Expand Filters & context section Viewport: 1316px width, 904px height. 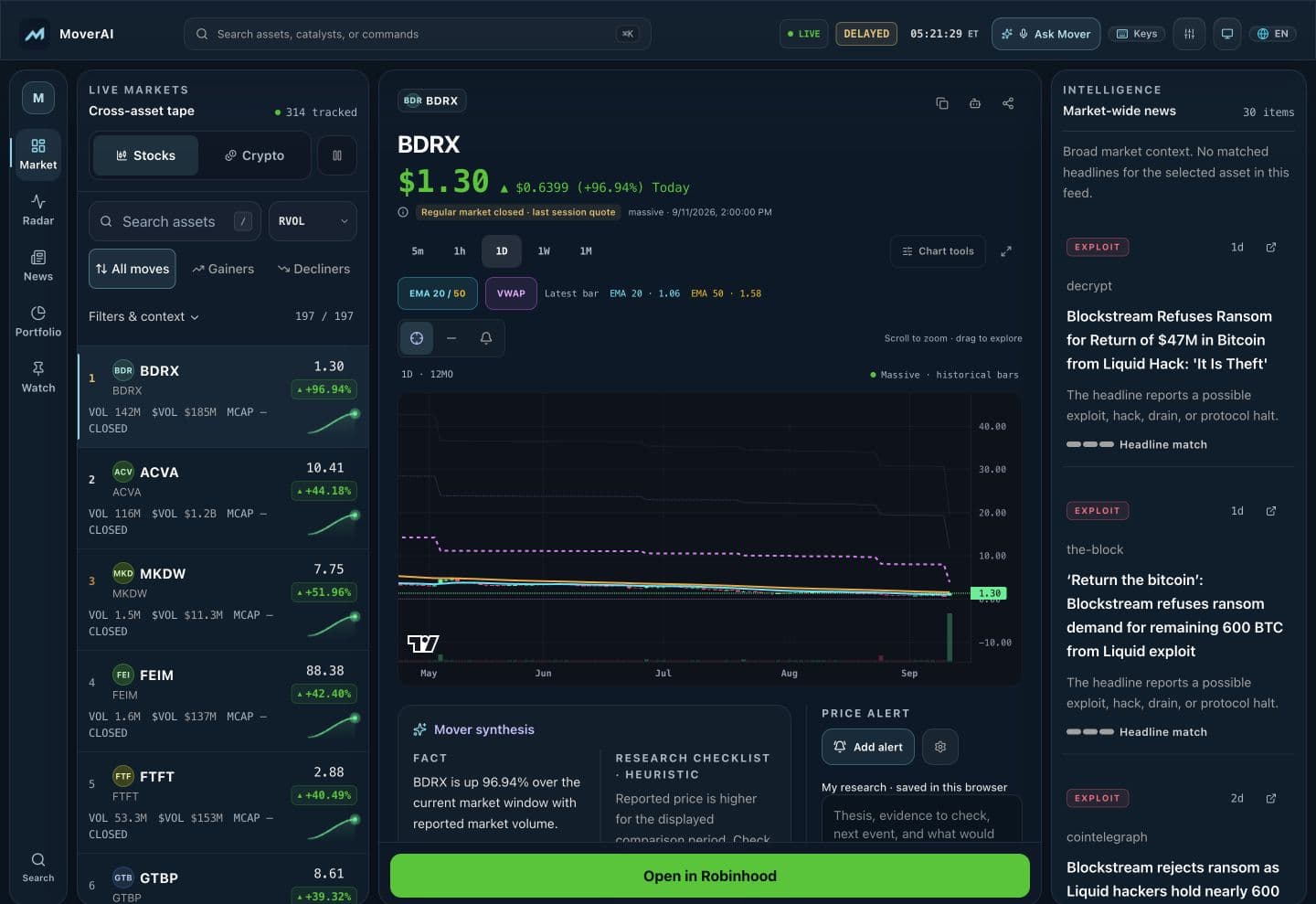point(143,316)
